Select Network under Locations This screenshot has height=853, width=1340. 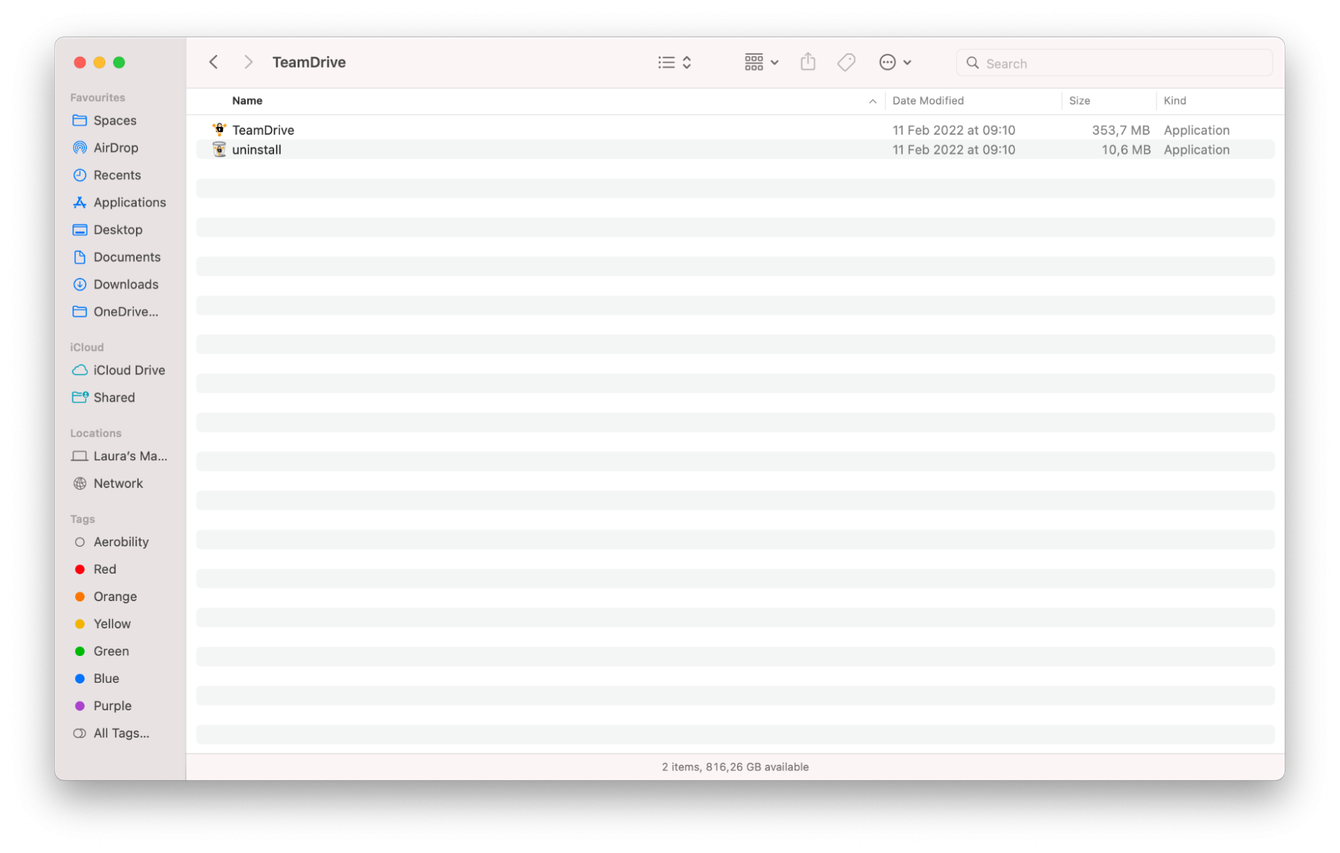point(118,483)
